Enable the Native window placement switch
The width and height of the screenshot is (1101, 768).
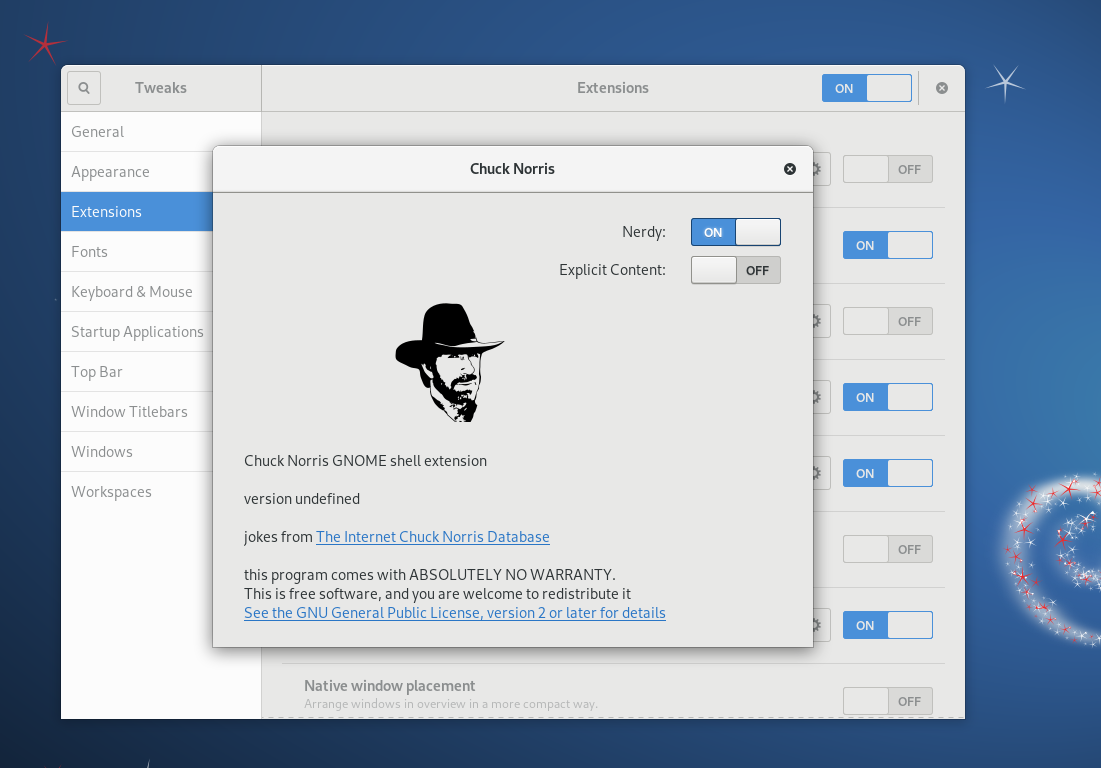point(888,701)
